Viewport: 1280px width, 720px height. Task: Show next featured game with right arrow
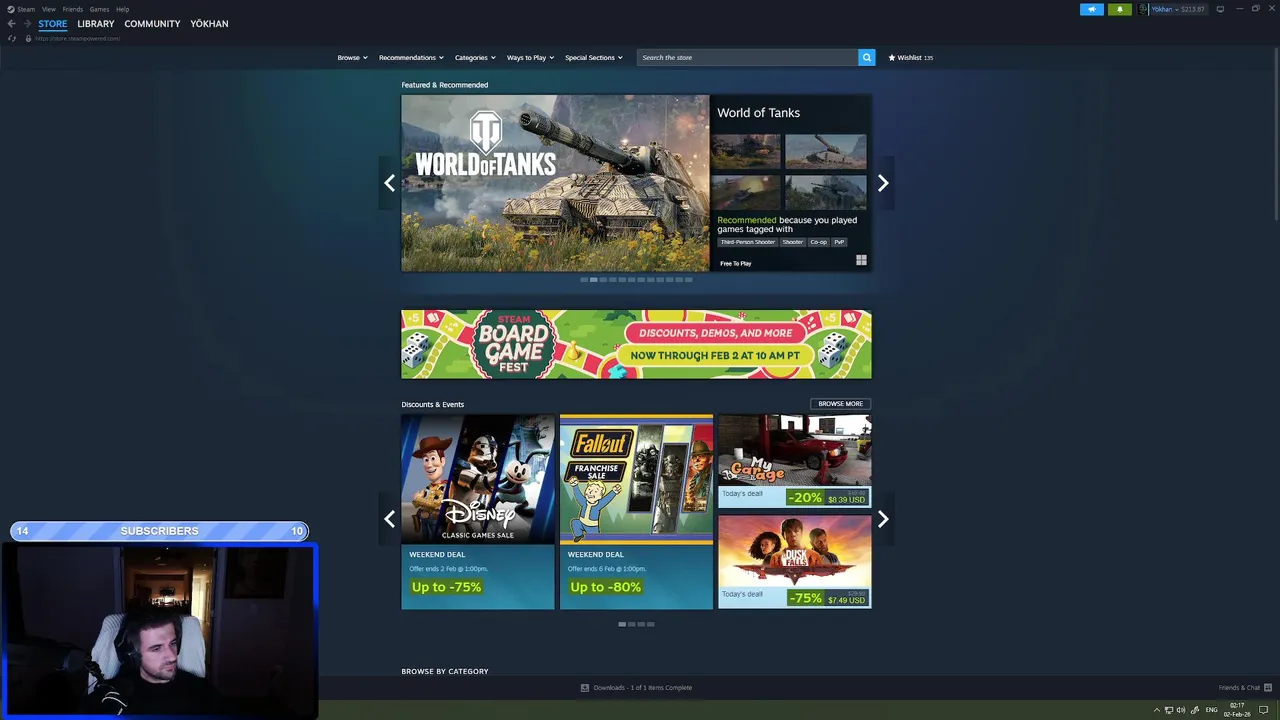(883, 183)
